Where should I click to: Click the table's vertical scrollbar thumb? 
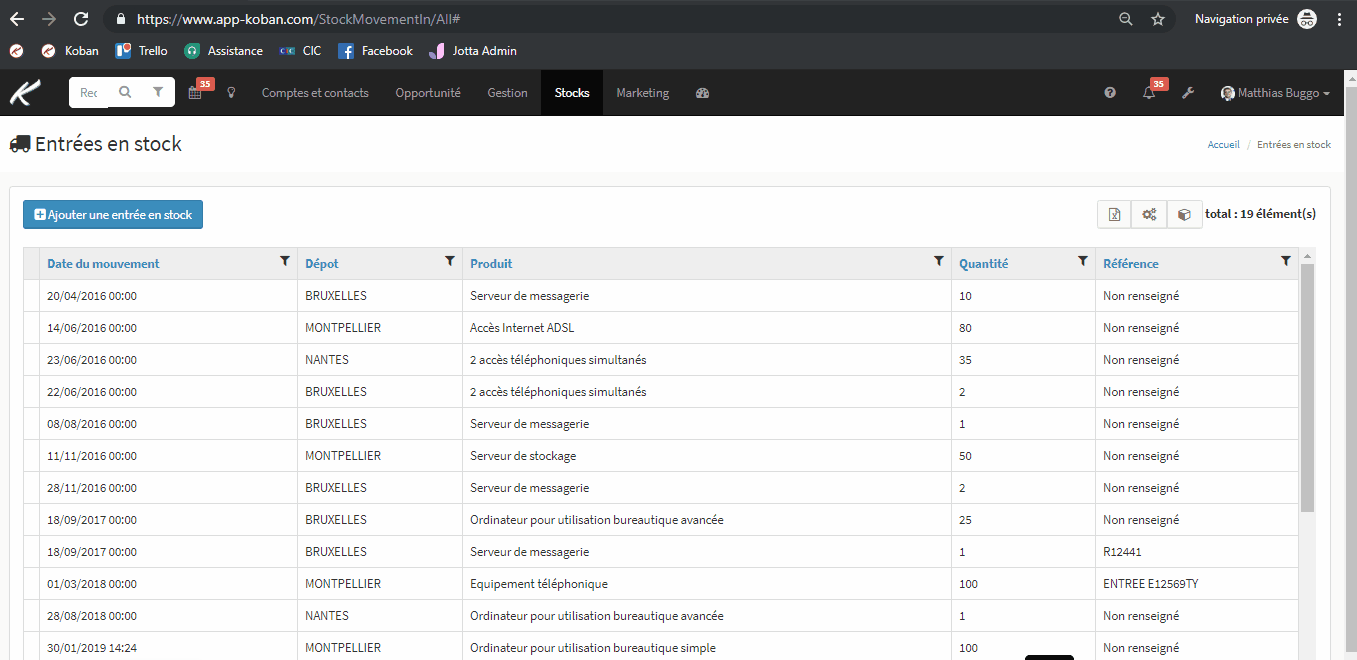(1307, 388)
